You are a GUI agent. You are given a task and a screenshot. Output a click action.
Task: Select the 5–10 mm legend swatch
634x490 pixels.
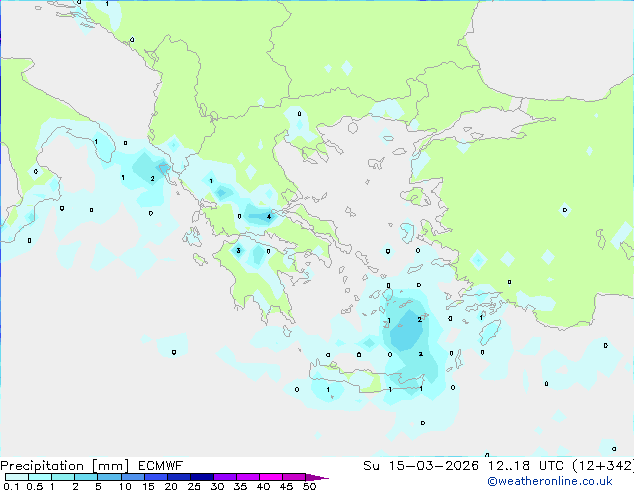tap(109, 477)
